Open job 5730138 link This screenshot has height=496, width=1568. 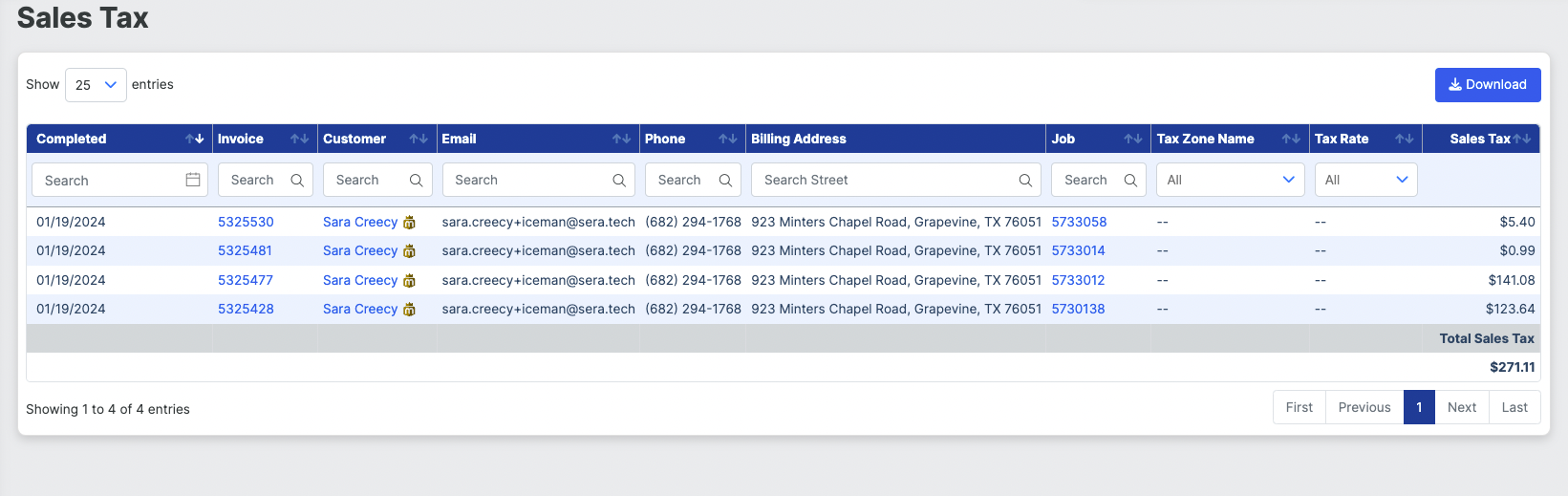[1078, 309]
